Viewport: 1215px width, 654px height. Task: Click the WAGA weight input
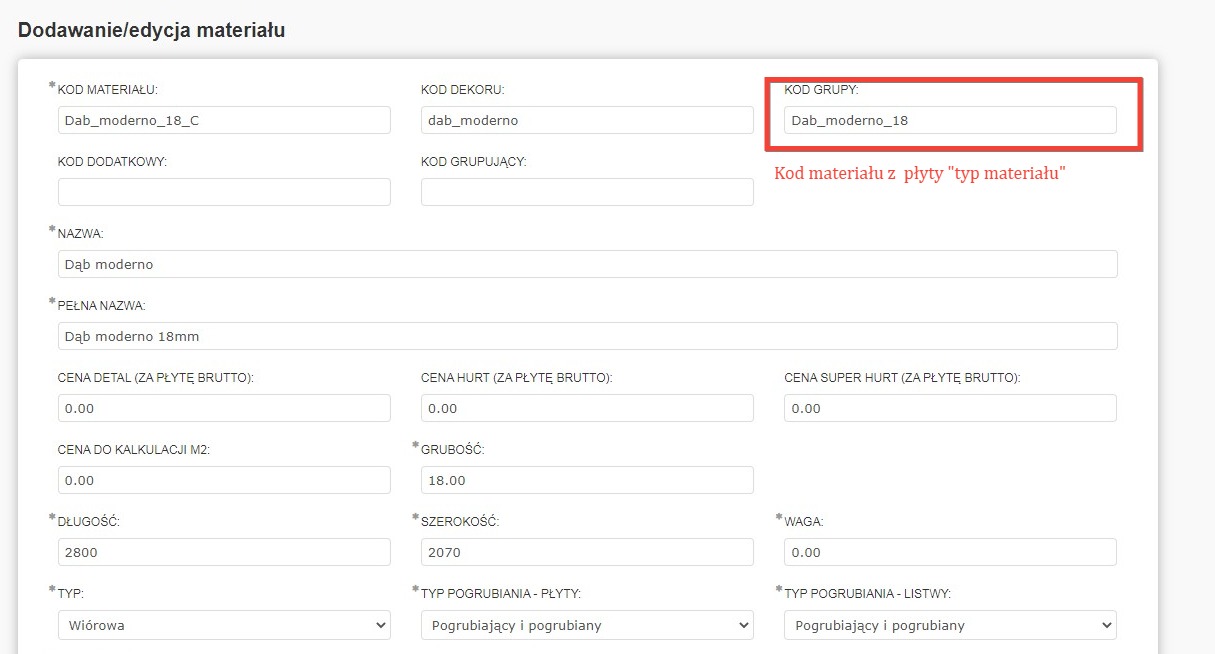point(950,552)
